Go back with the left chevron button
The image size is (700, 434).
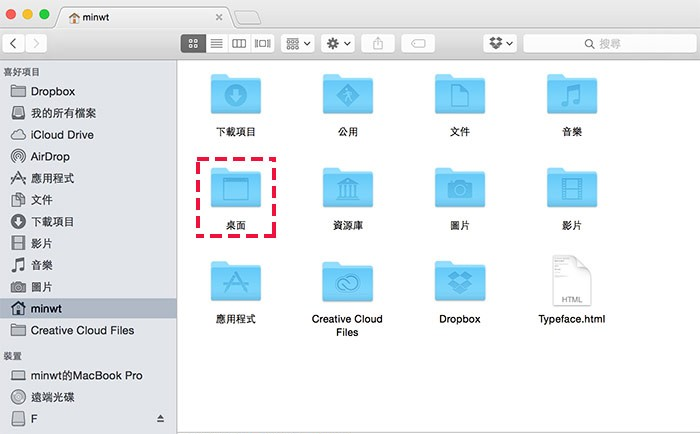13,43
